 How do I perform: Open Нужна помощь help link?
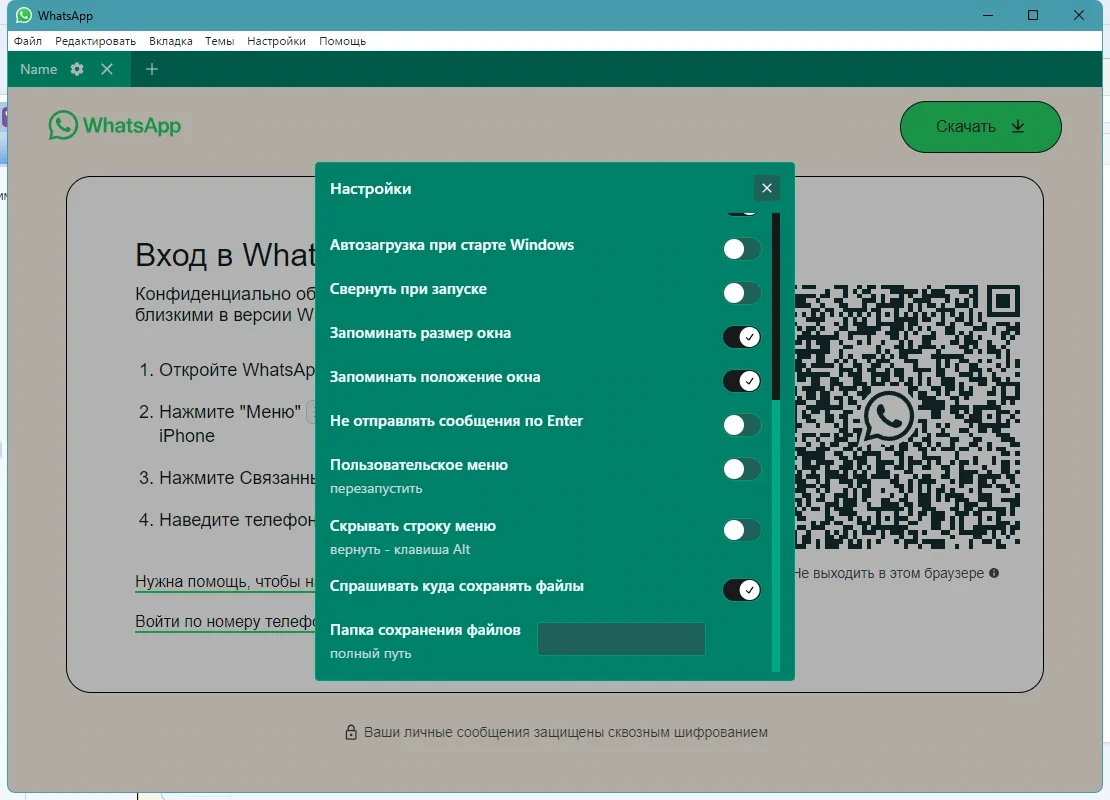[225, 581]
